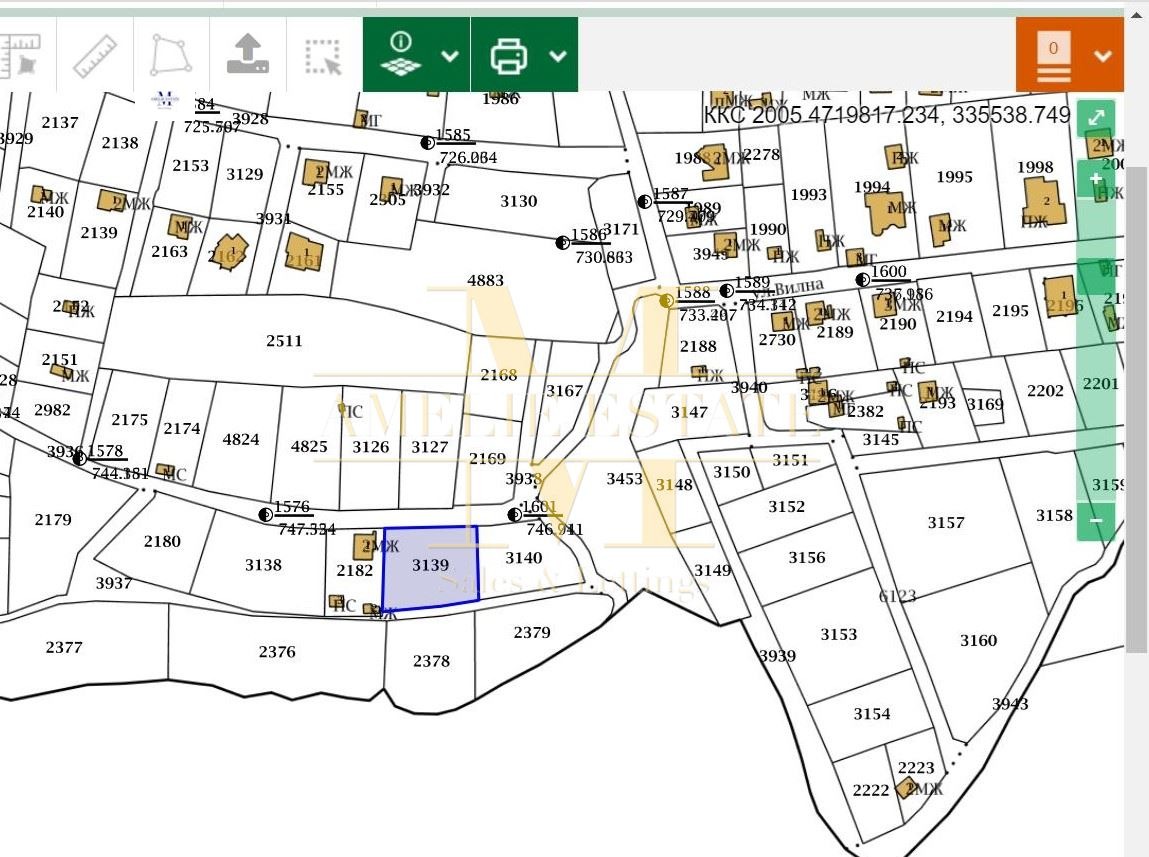
Task: Click the zoom slider handle
Action: pos(1096,277)
